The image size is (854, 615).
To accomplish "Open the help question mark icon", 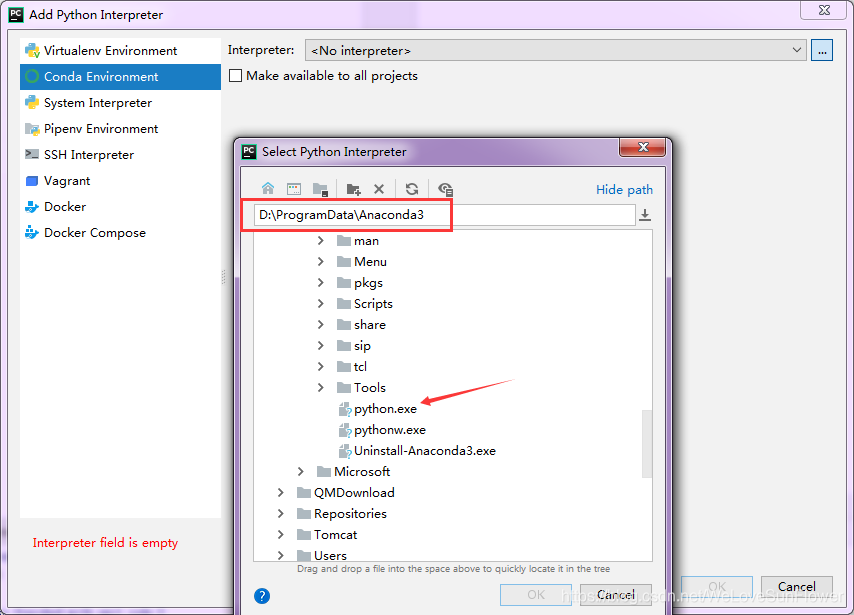I will pyautogui.click(x=262, y=595).
